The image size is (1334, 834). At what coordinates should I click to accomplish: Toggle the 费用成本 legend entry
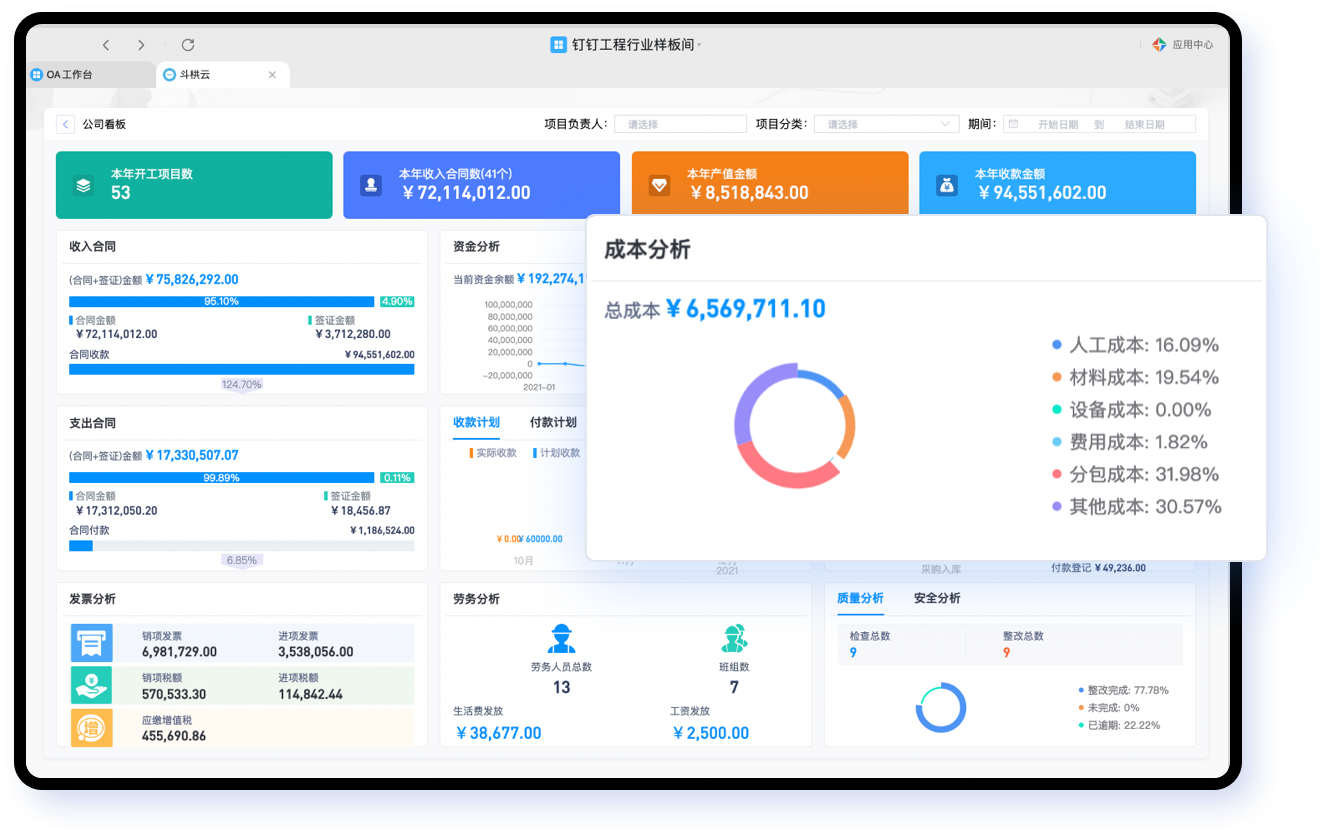point(1131,442)
